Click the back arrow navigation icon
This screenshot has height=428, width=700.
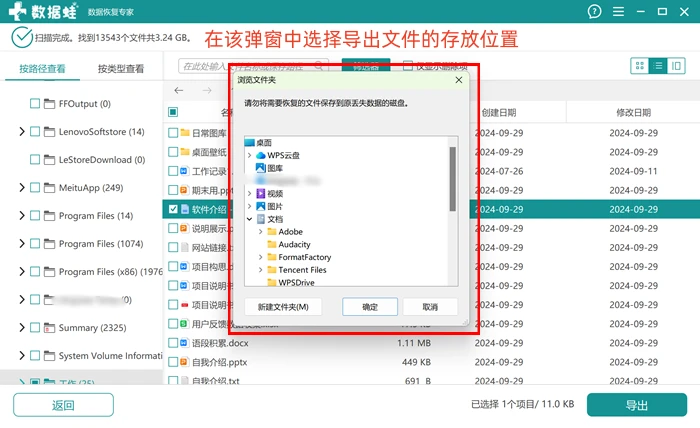tap(179, 91)
